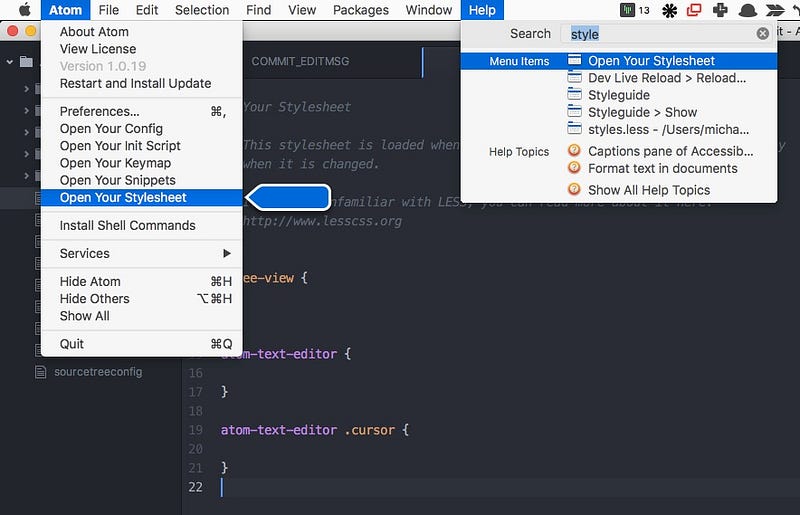800x515 pixels.
Task: Select sourcetreeconfig file in tree view
Action: (x=98, y=372)
